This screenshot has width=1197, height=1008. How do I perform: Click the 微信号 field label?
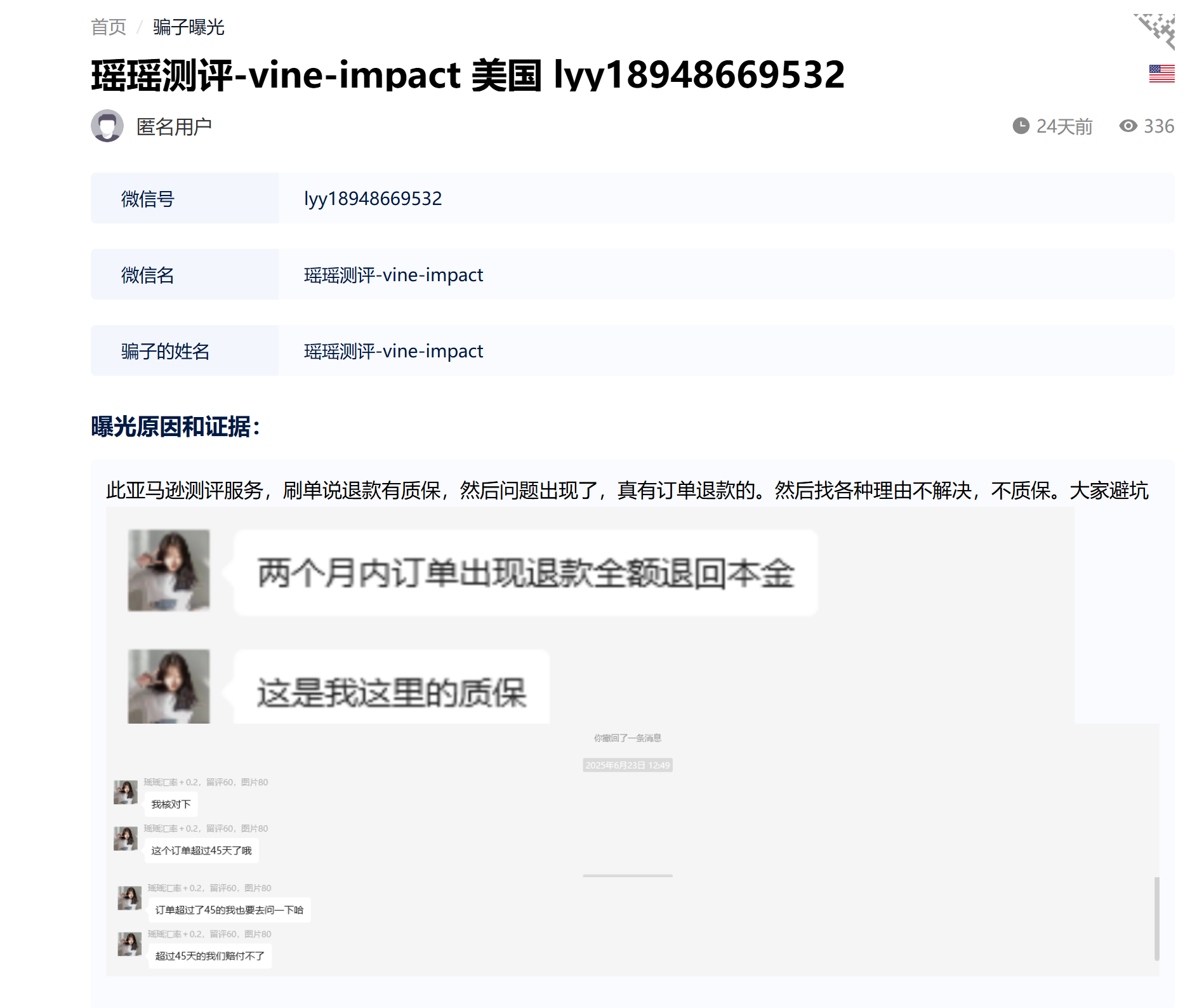click(x=148, y=199)
